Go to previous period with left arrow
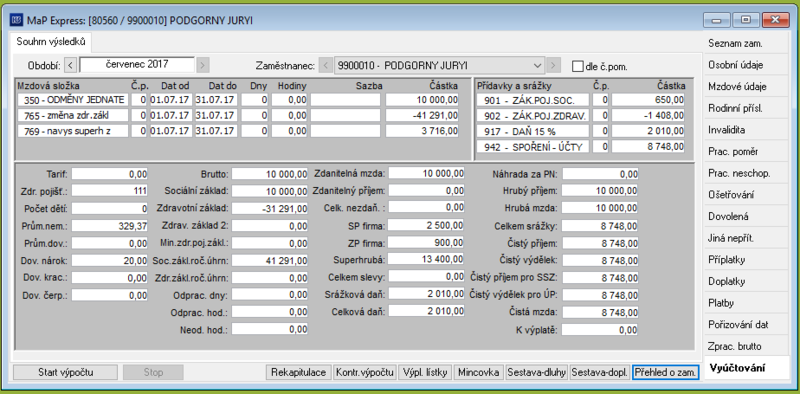Screen dimensions: 800x394 [x=71, y=65]
